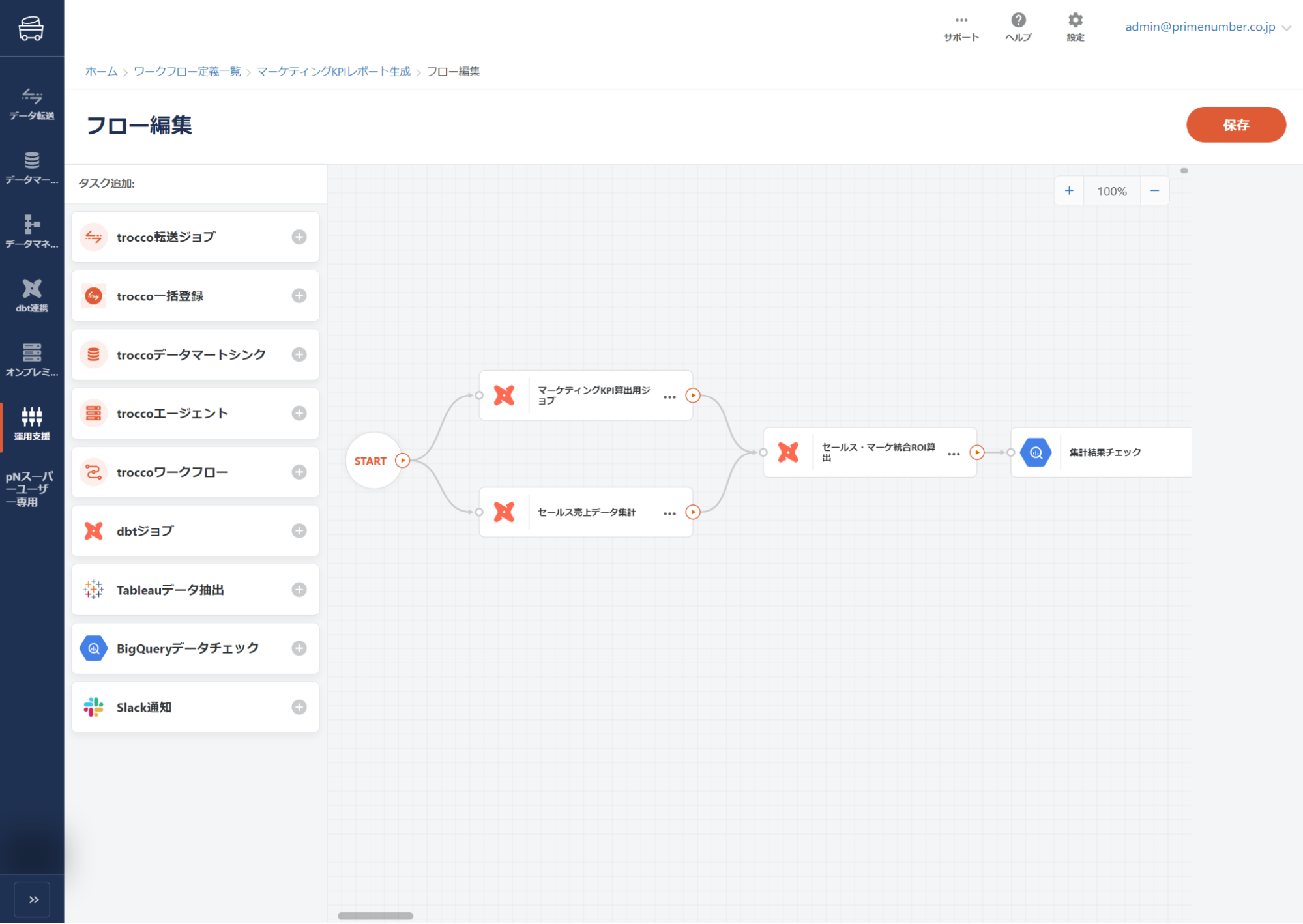Screen dimensions: 1303x924
Task: Select the 集計結果チェック node
Action: [x=1104, y=452]
